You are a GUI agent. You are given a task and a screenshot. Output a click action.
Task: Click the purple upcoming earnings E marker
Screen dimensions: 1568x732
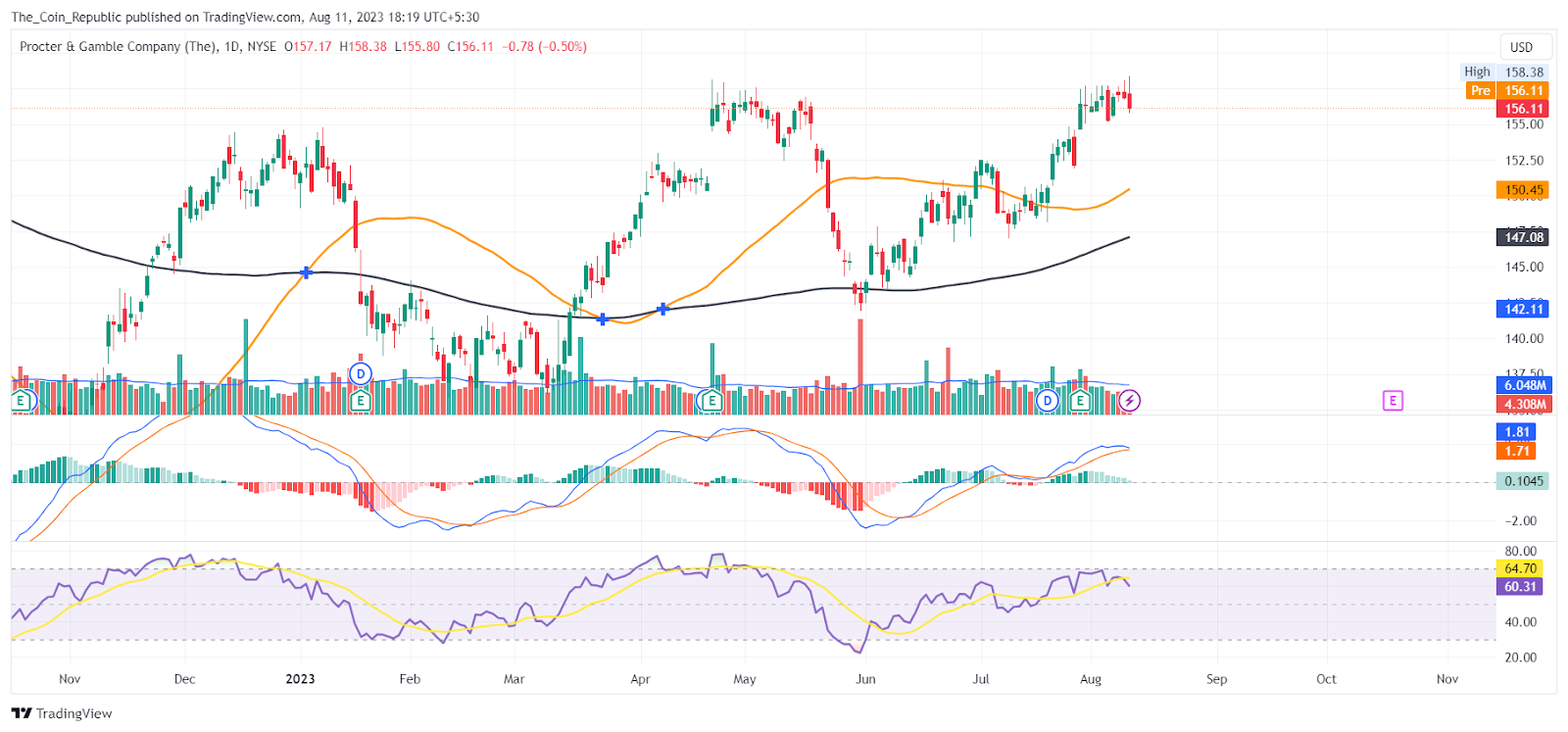[x=1393, y=400]
